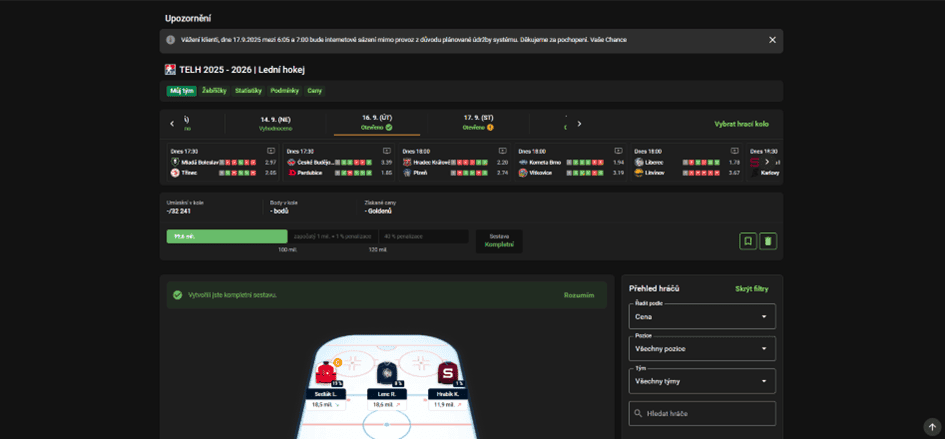Click Skrýt filtry link
Viewport: 945px width, 439px height.
752,289
